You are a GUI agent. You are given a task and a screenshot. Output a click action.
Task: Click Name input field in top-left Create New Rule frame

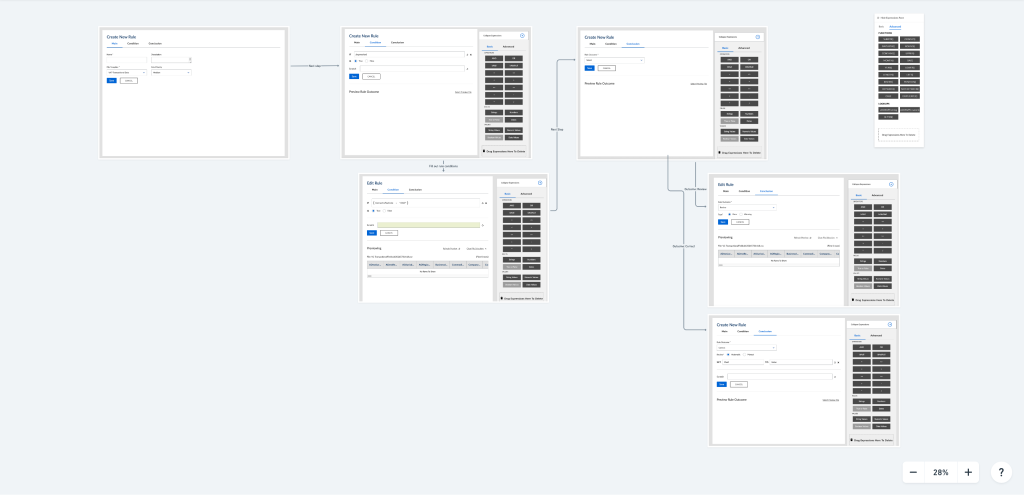[126, 59]
